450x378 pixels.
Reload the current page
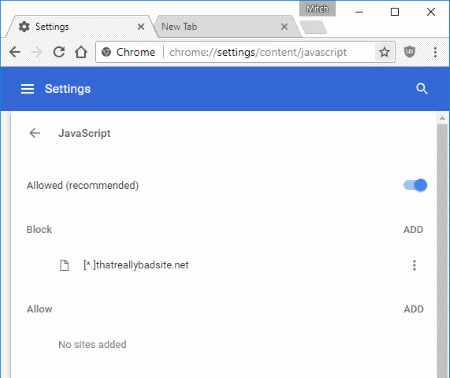click(x=59, y=52)
